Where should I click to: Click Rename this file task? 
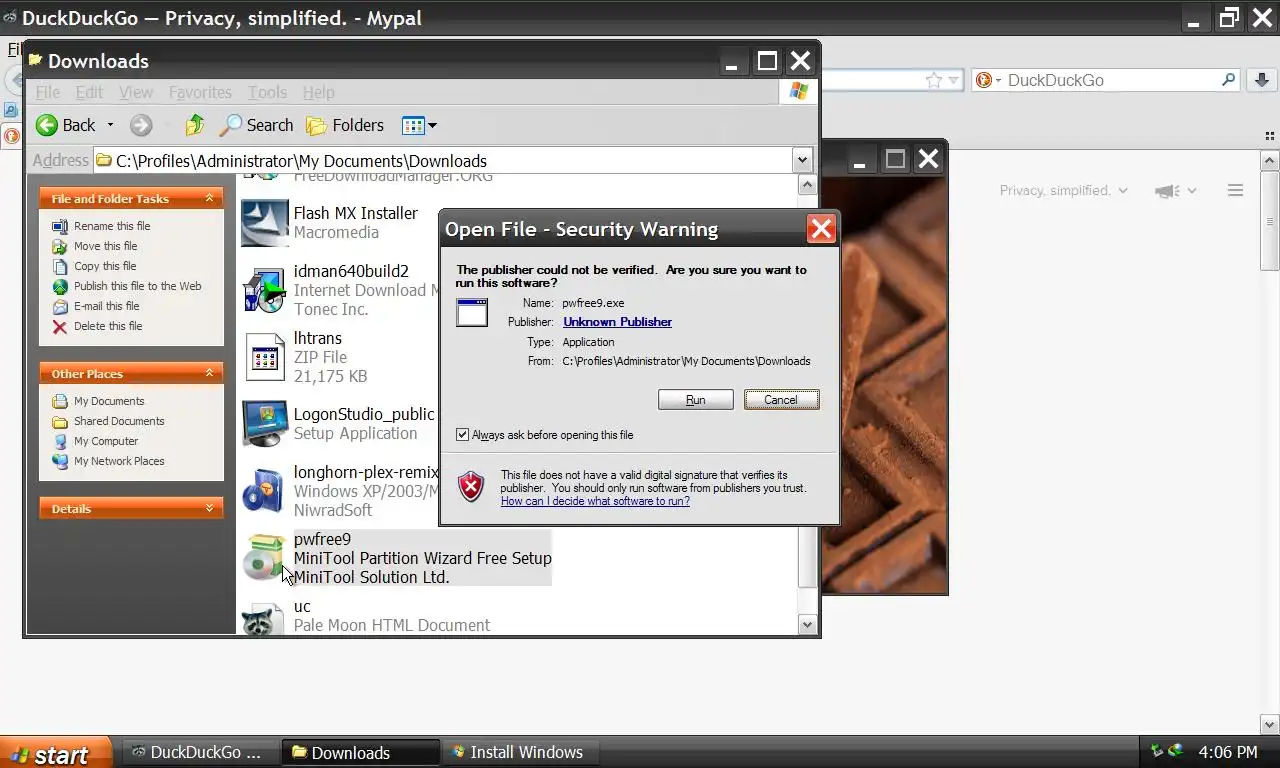[x=112, y=226]
